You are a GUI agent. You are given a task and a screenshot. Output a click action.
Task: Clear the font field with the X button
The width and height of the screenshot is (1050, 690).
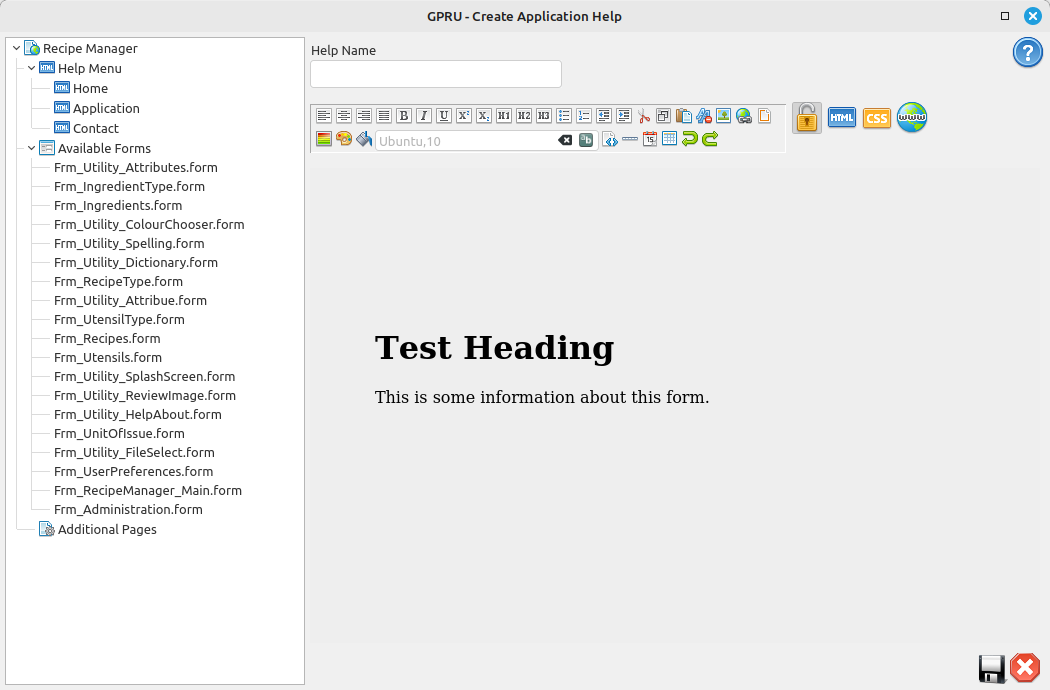point(565,140)
